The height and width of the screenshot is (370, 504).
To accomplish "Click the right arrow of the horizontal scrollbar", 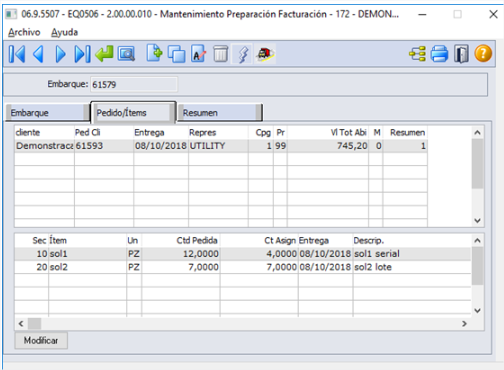I will click(x=464, y=324).
